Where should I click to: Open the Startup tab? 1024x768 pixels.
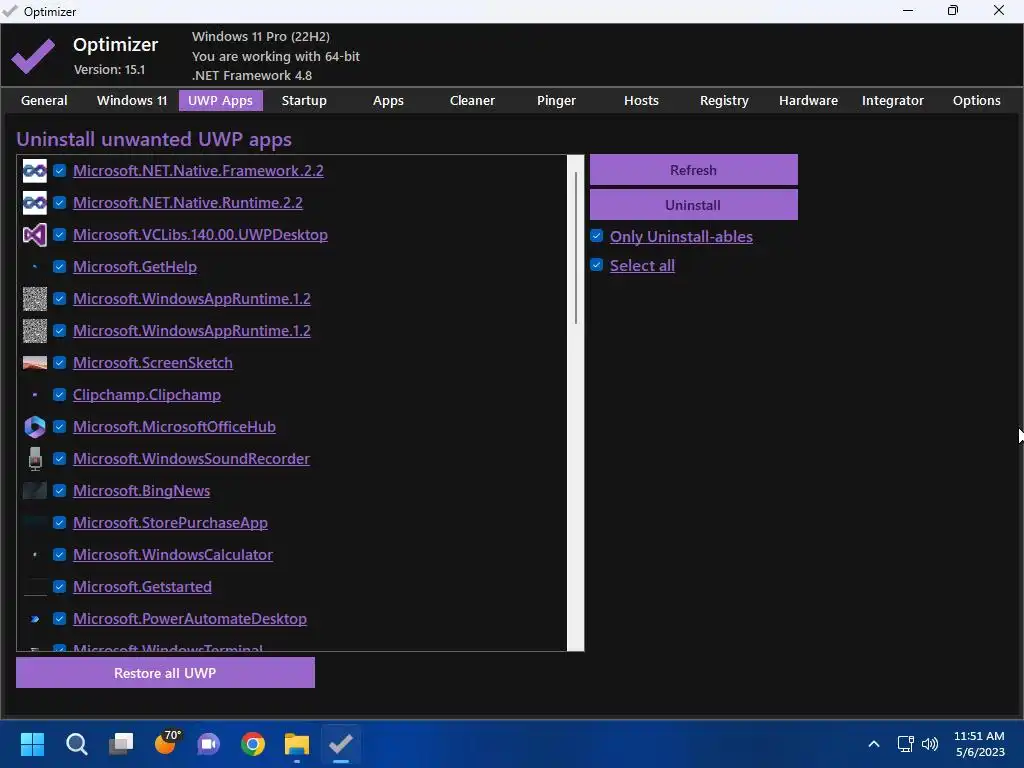(304, 101)
